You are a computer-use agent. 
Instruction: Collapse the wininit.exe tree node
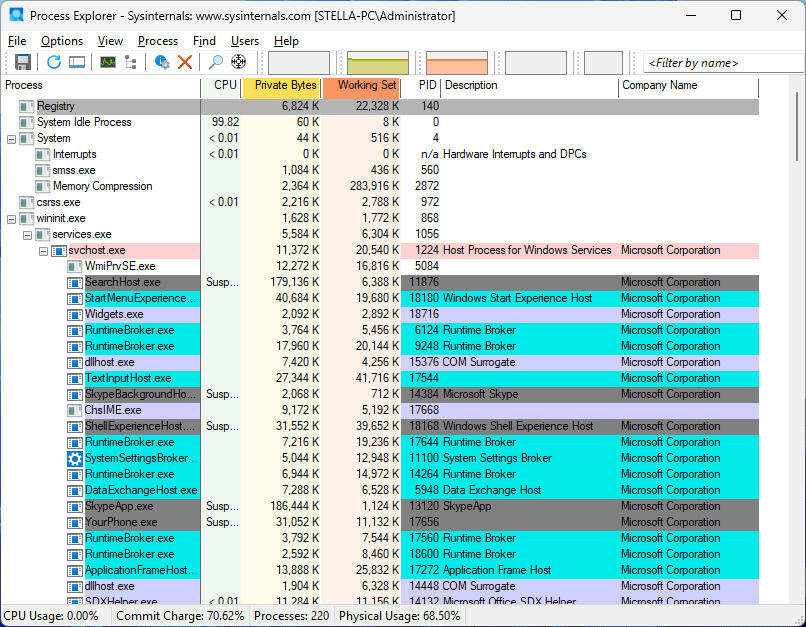12,218
